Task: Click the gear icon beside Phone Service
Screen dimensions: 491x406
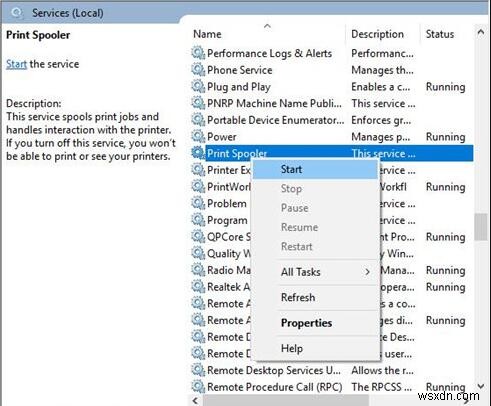Action: coord(198,70)
